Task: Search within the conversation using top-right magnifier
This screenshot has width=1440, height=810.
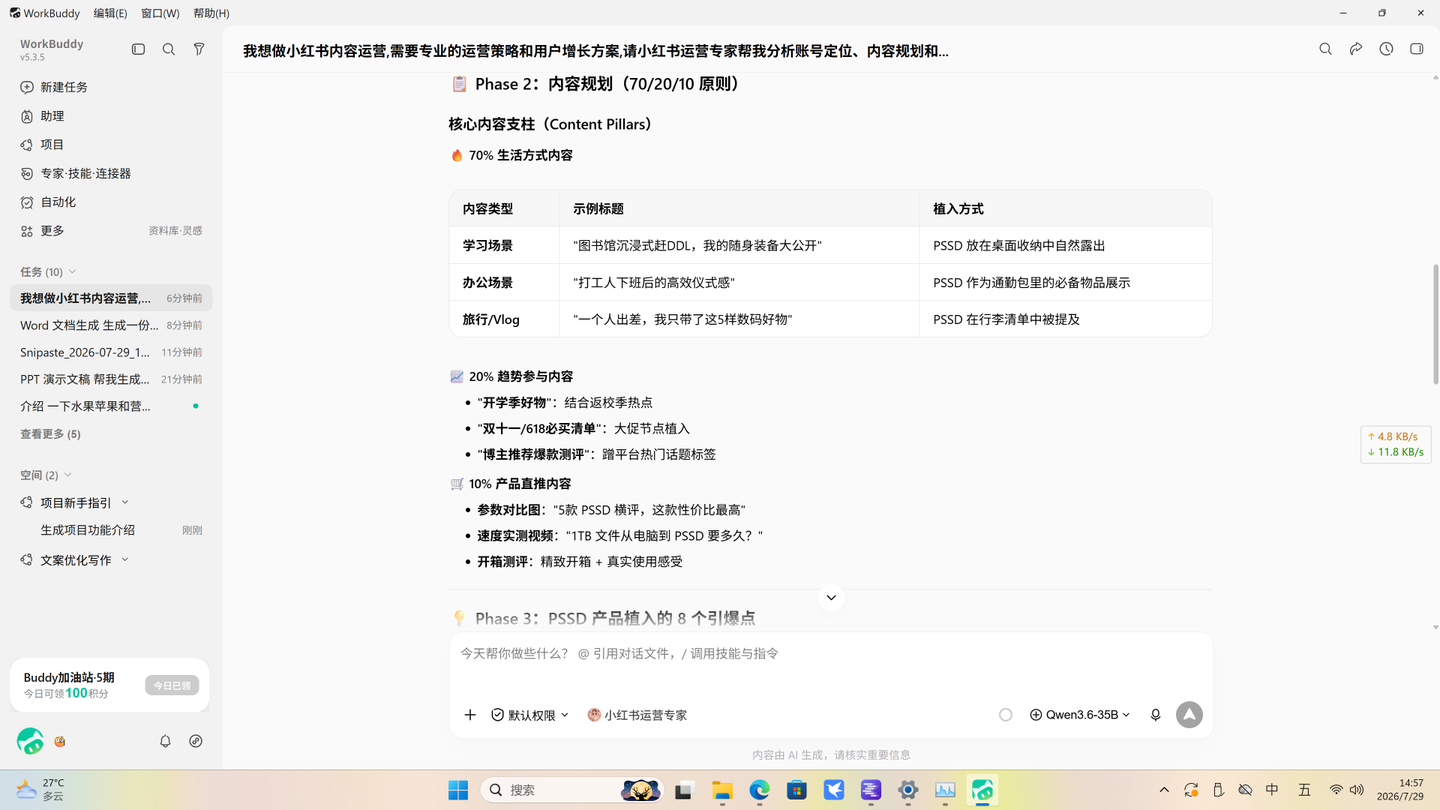Action: 1325,49
